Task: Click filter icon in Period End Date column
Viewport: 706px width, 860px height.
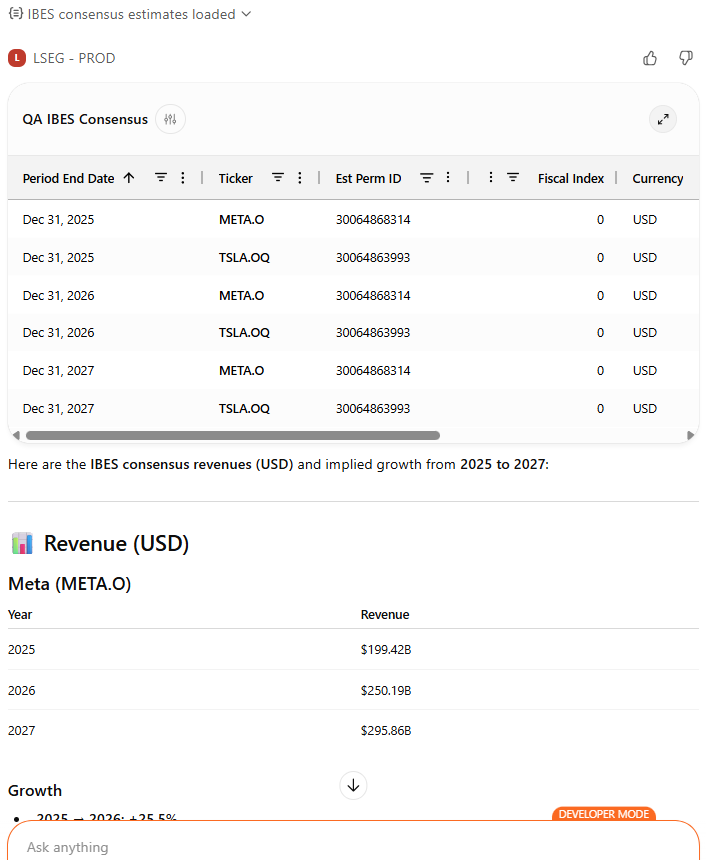Action: pos(161,178)
